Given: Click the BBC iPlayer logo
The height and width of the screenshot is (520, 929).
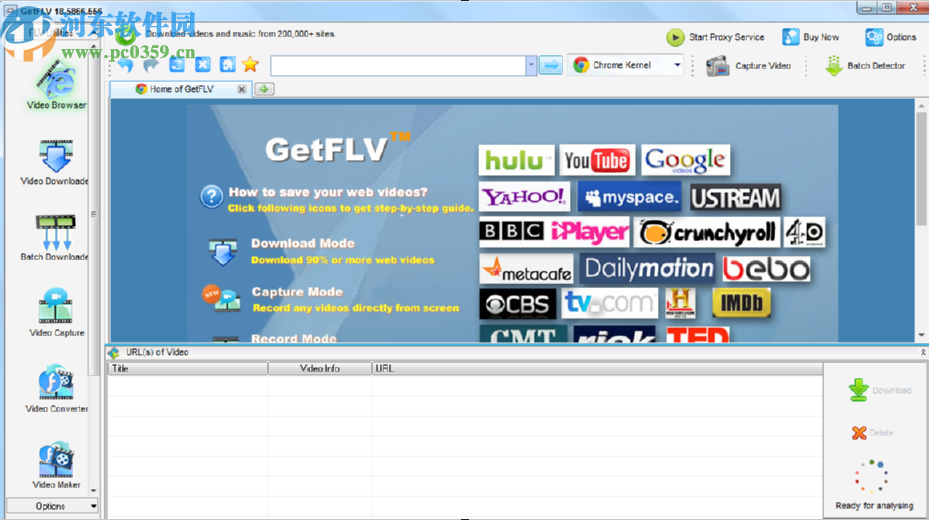Looking at the screenshot, I should click(554, 232).
